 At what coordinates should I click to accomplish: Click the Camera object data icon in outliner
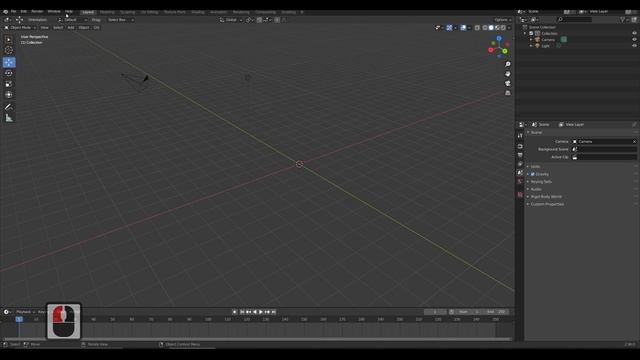click(x=564, y=40)
